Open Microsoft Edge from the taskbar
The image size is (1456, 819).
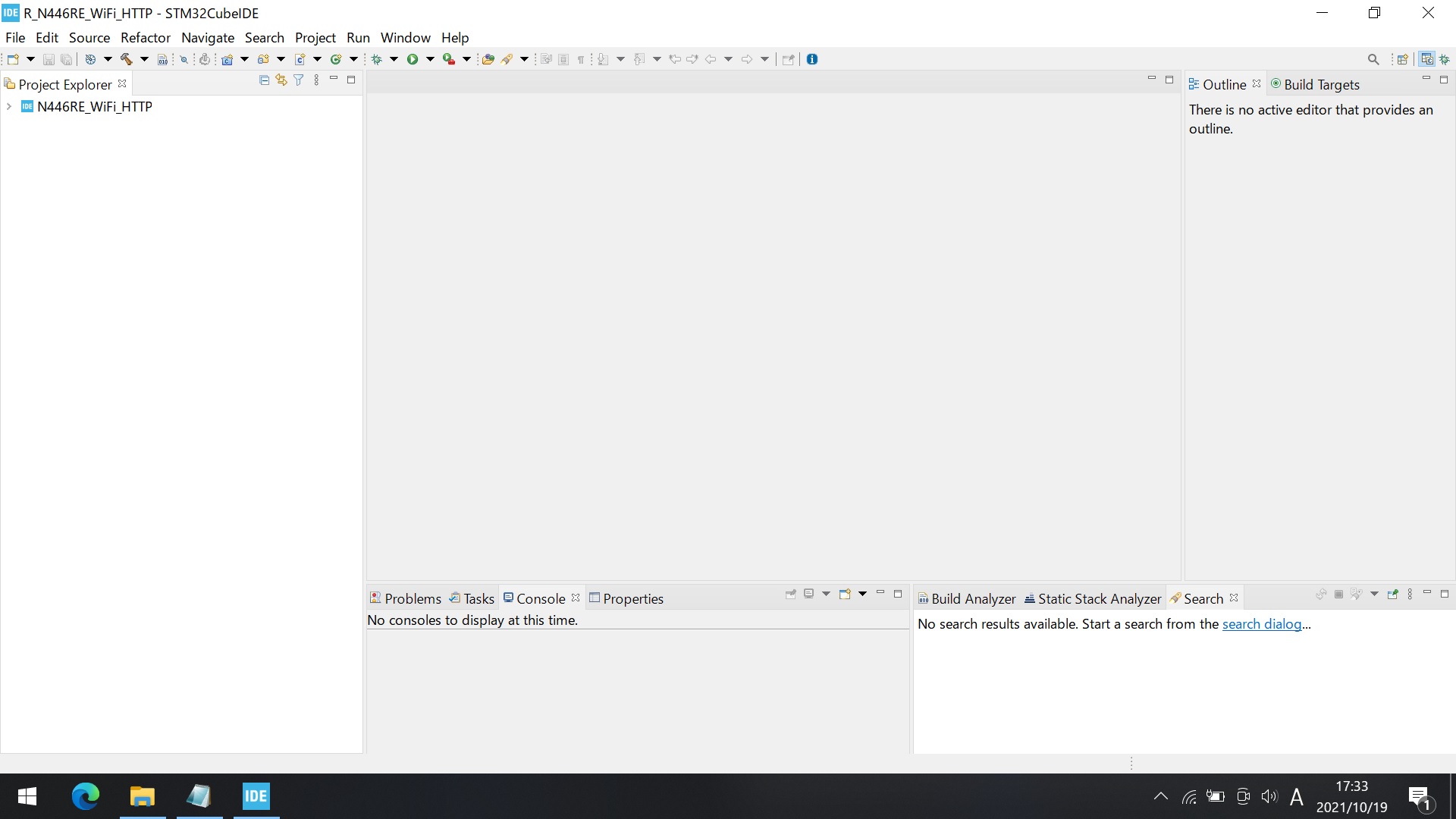pyautogui.click(x=85, y=796)
